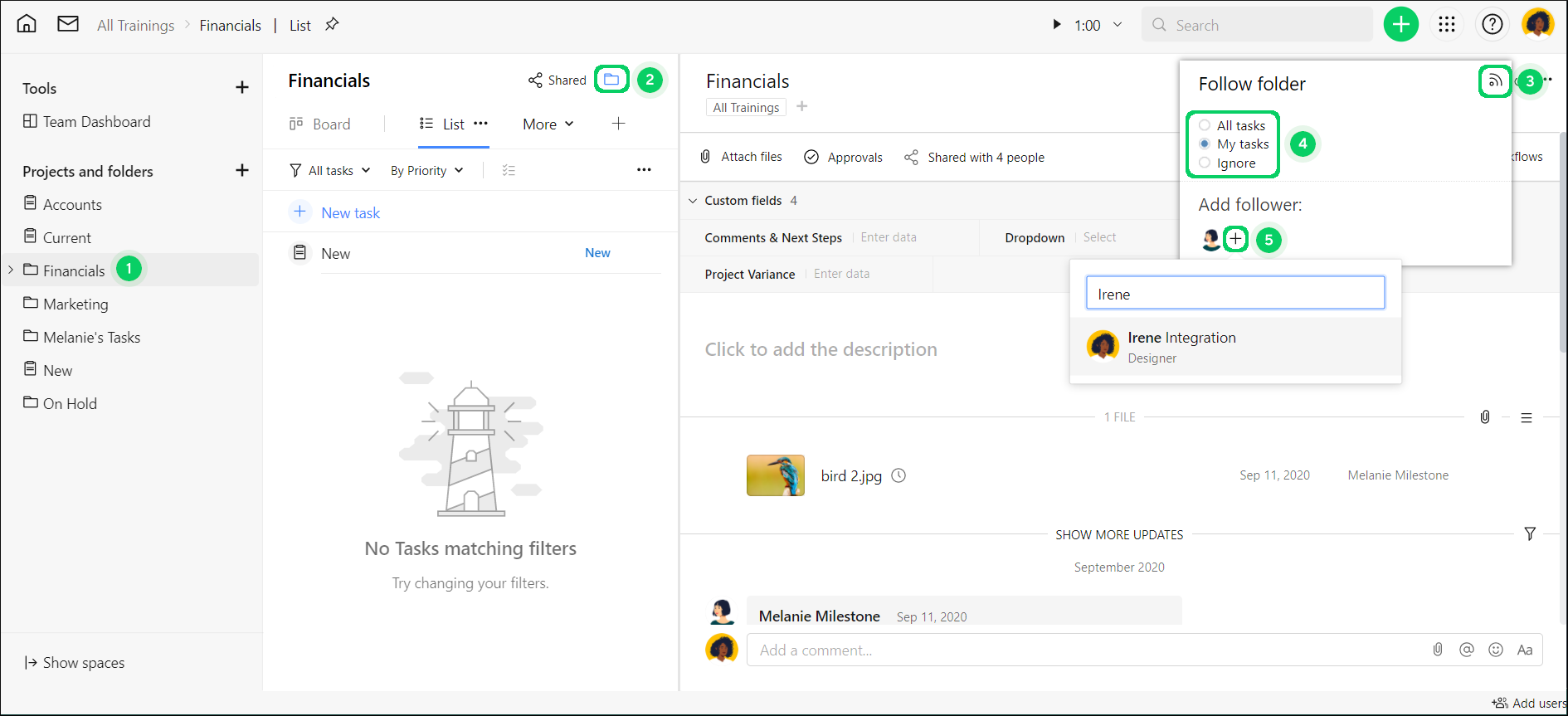Click the folder info icon beside Shared

coord(611,80)
